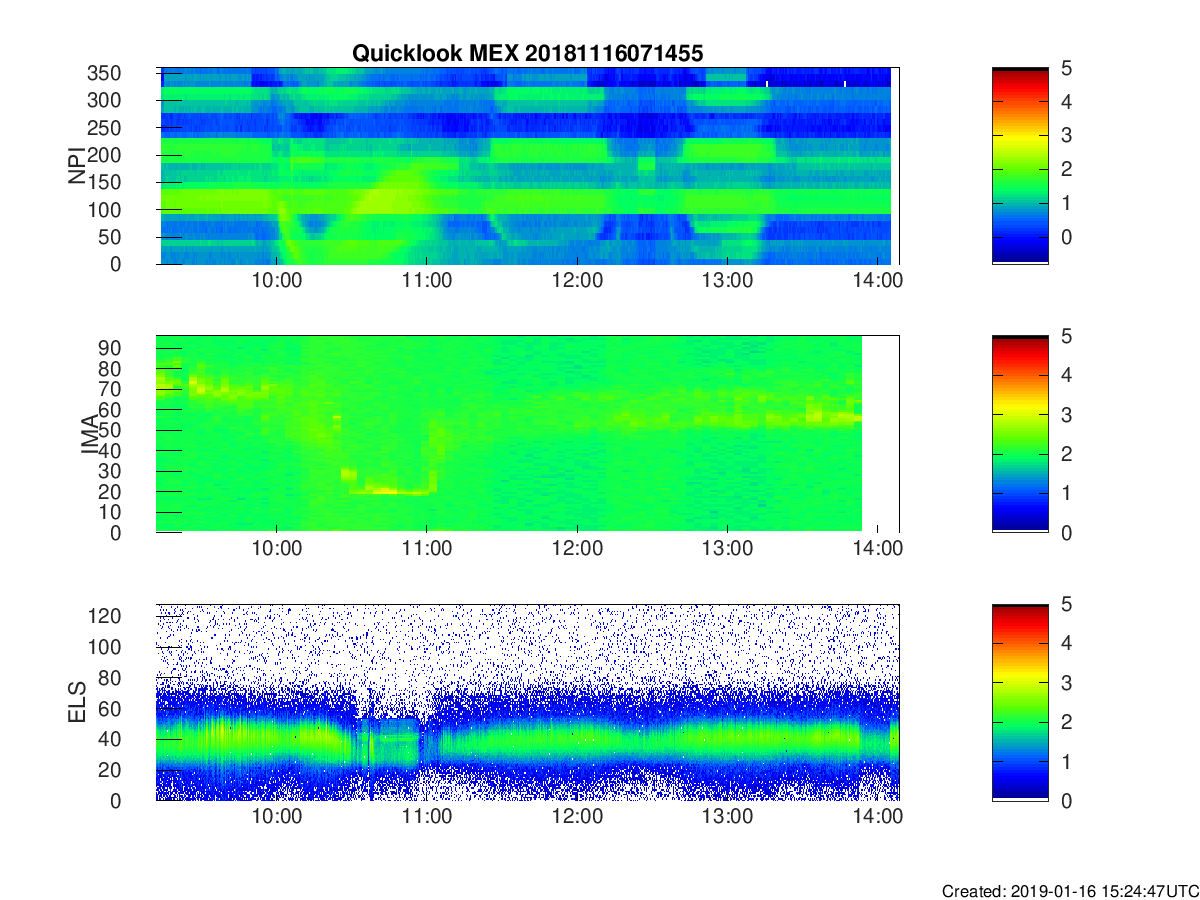Click the "Created: 2019-01-16 15:24:47UTC" timestamp

(x=1070, y=891)
